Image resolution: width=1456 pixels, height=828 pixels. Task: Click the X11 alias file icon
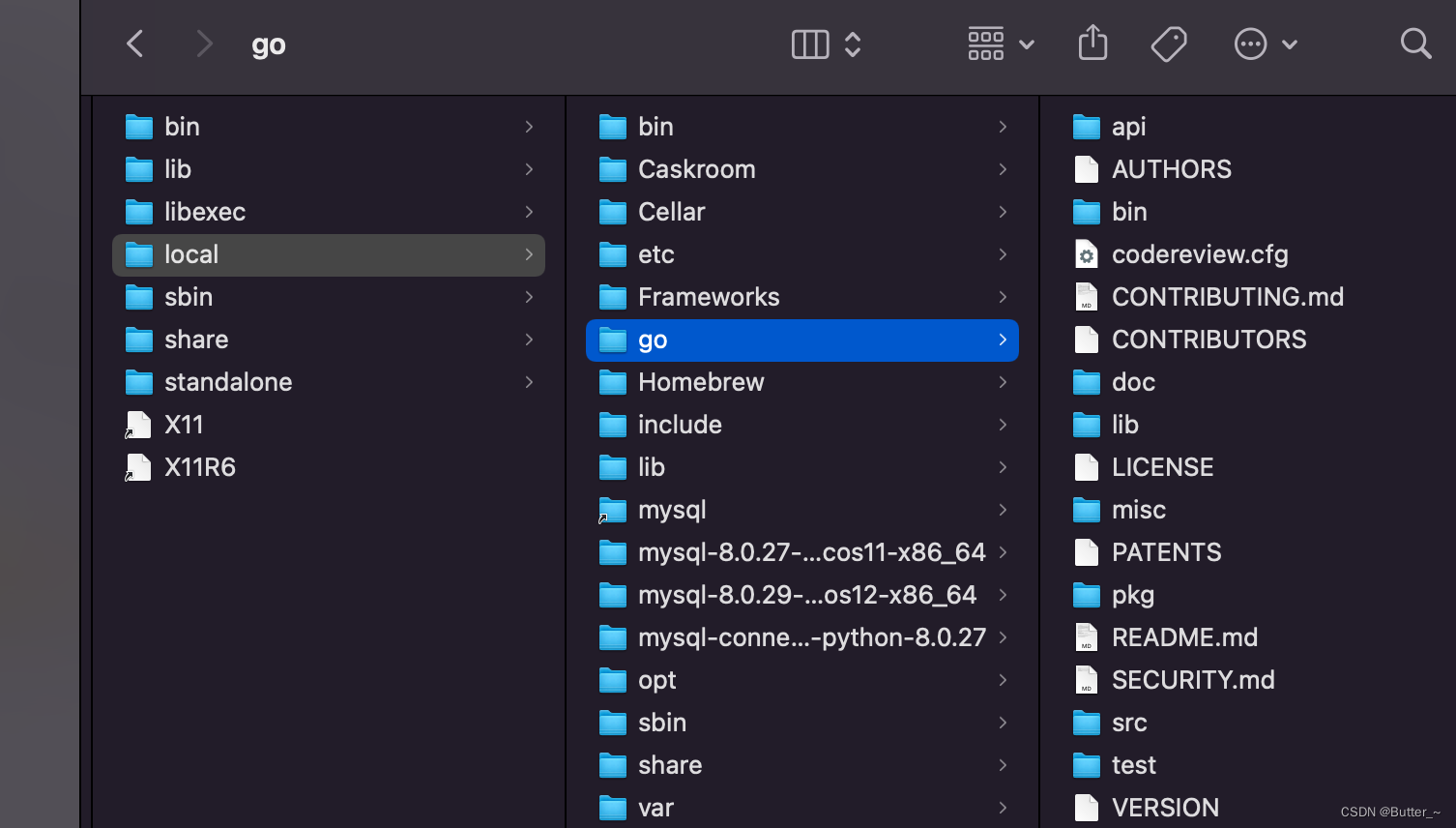click(138, 425)
